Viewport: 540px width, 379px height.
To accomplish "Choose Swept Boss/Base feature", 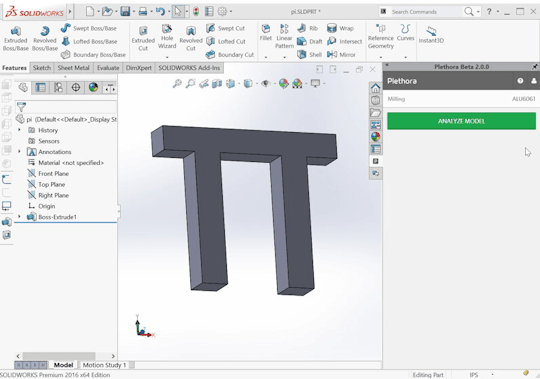I will pos(89,28).
